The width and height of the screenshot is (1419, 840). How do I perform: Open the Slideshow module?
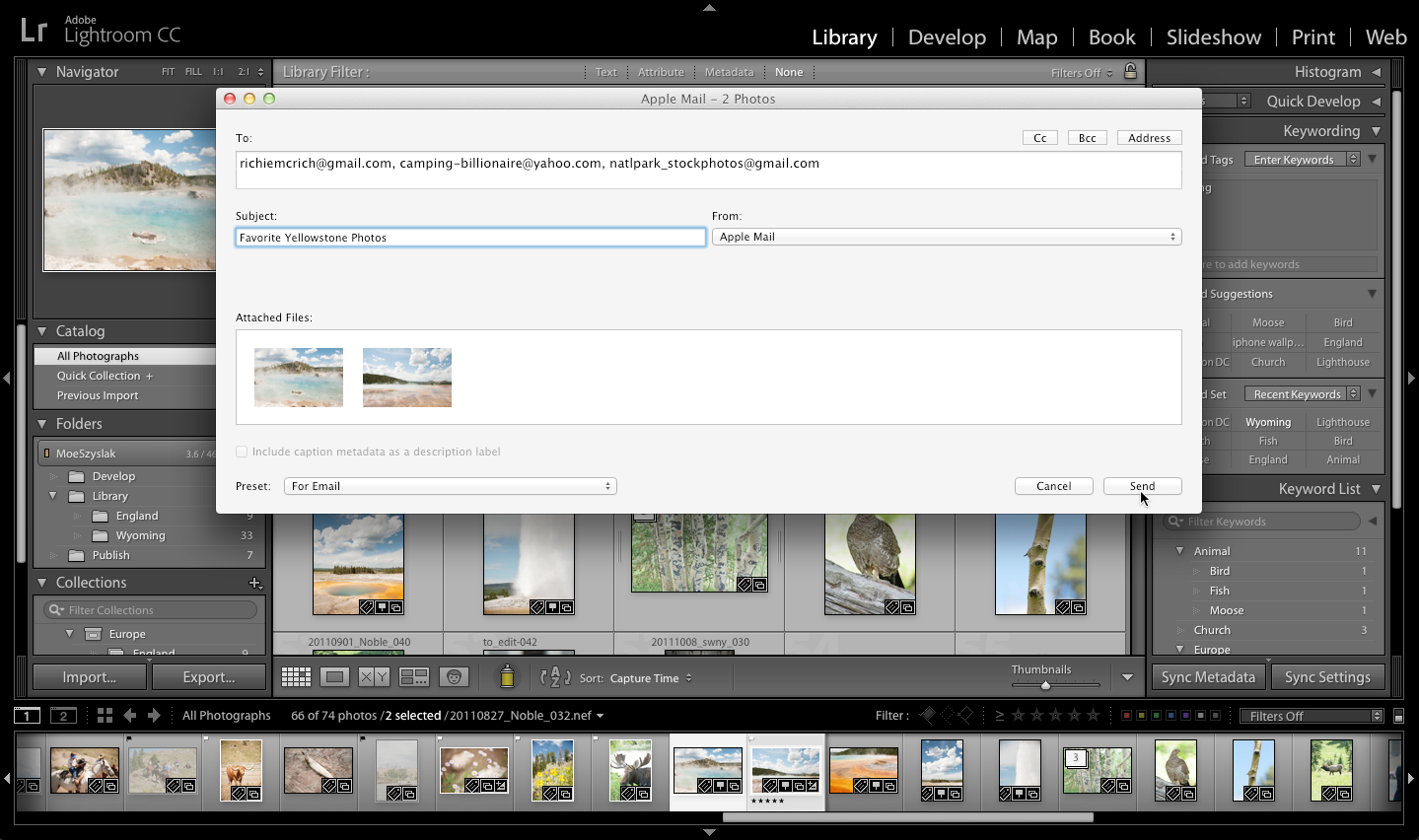(x=1213, y=36)
